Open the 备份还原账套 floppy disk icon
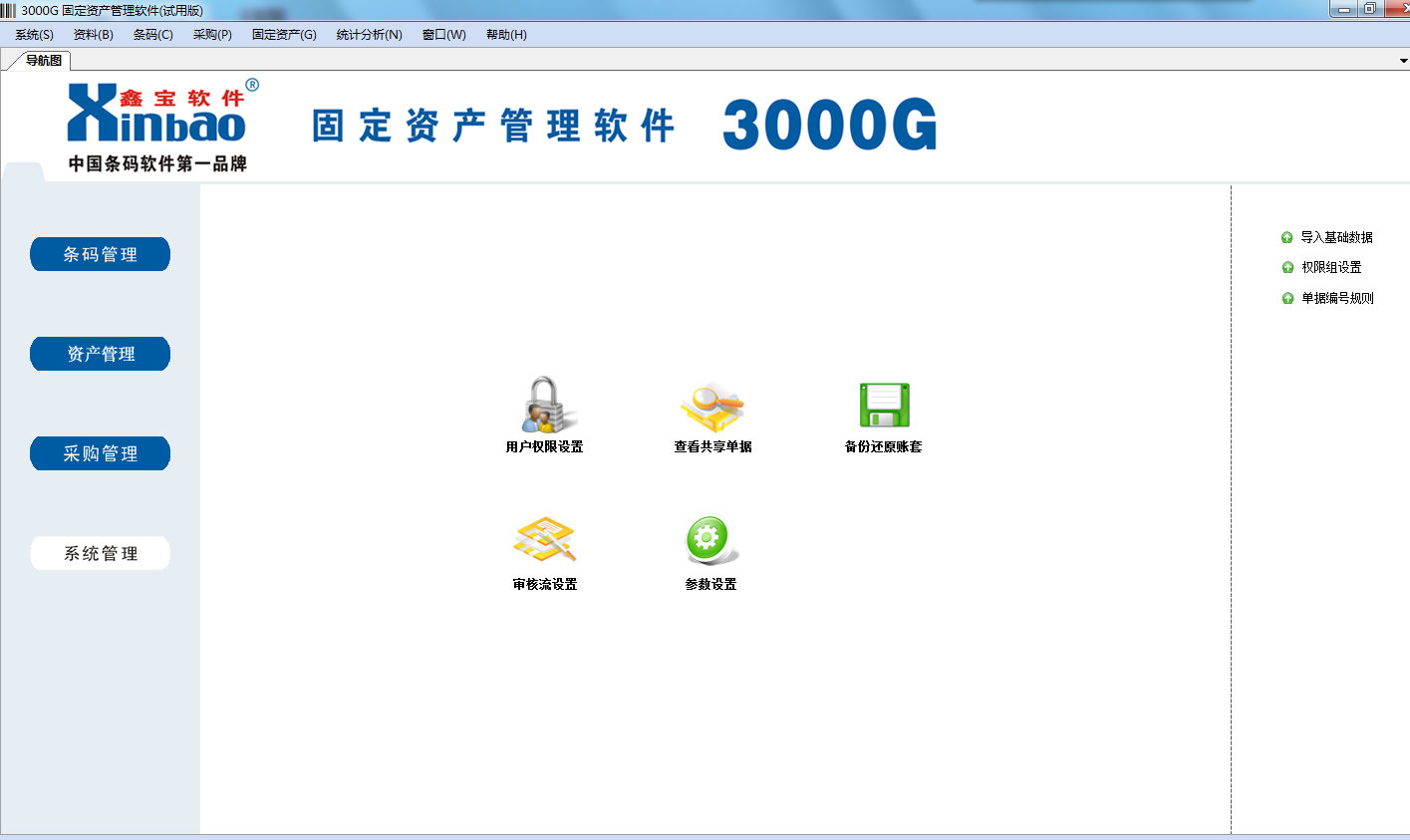1410x840 pixels. pos(884,406)
